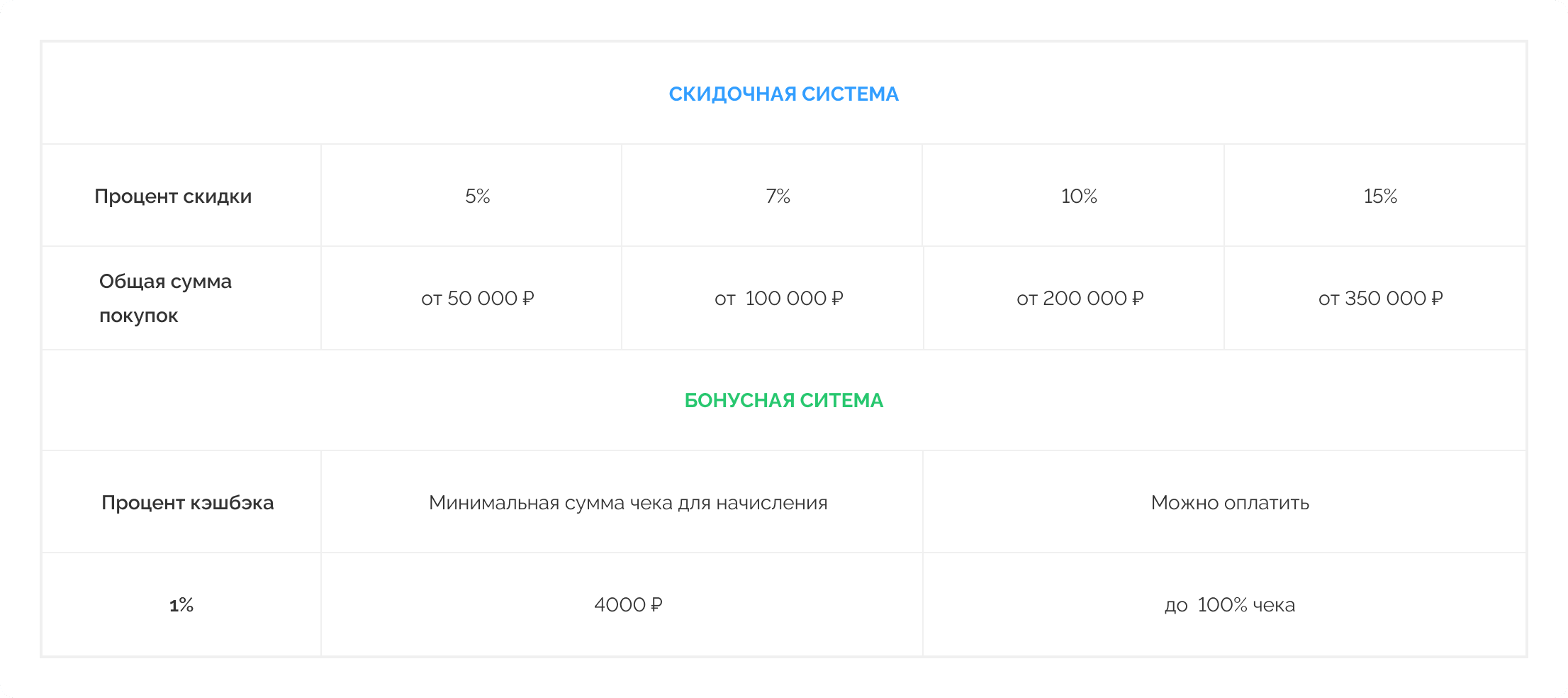
Task: Select the 4000 ₽ minimum amount cell
Action: pyautogui.click(x=628, y=605)
